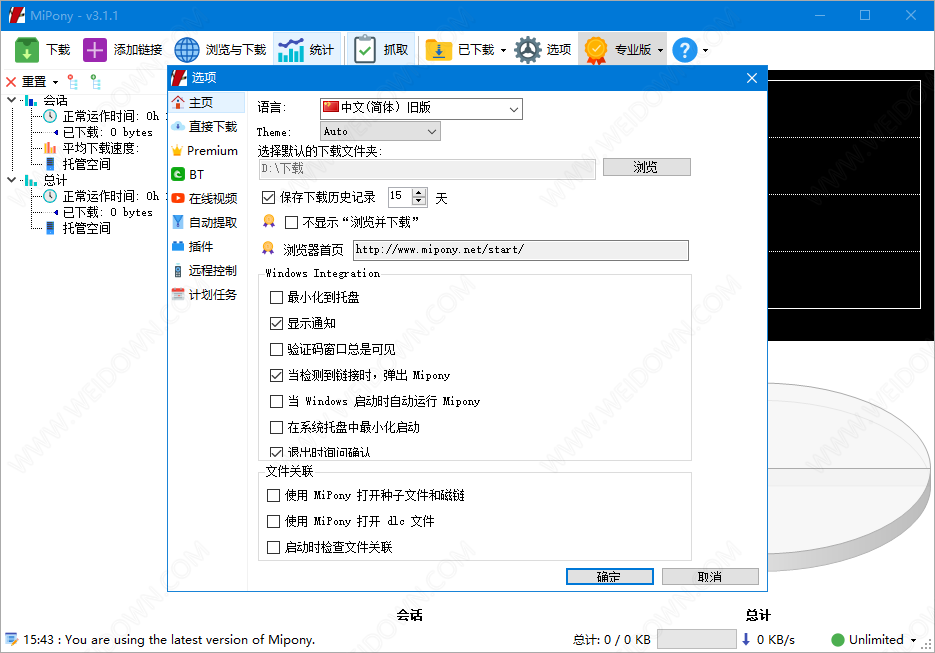Open the 专业版 dropdown arrow
The height and width of the screenshot is (653, 935).
[660, 51]
